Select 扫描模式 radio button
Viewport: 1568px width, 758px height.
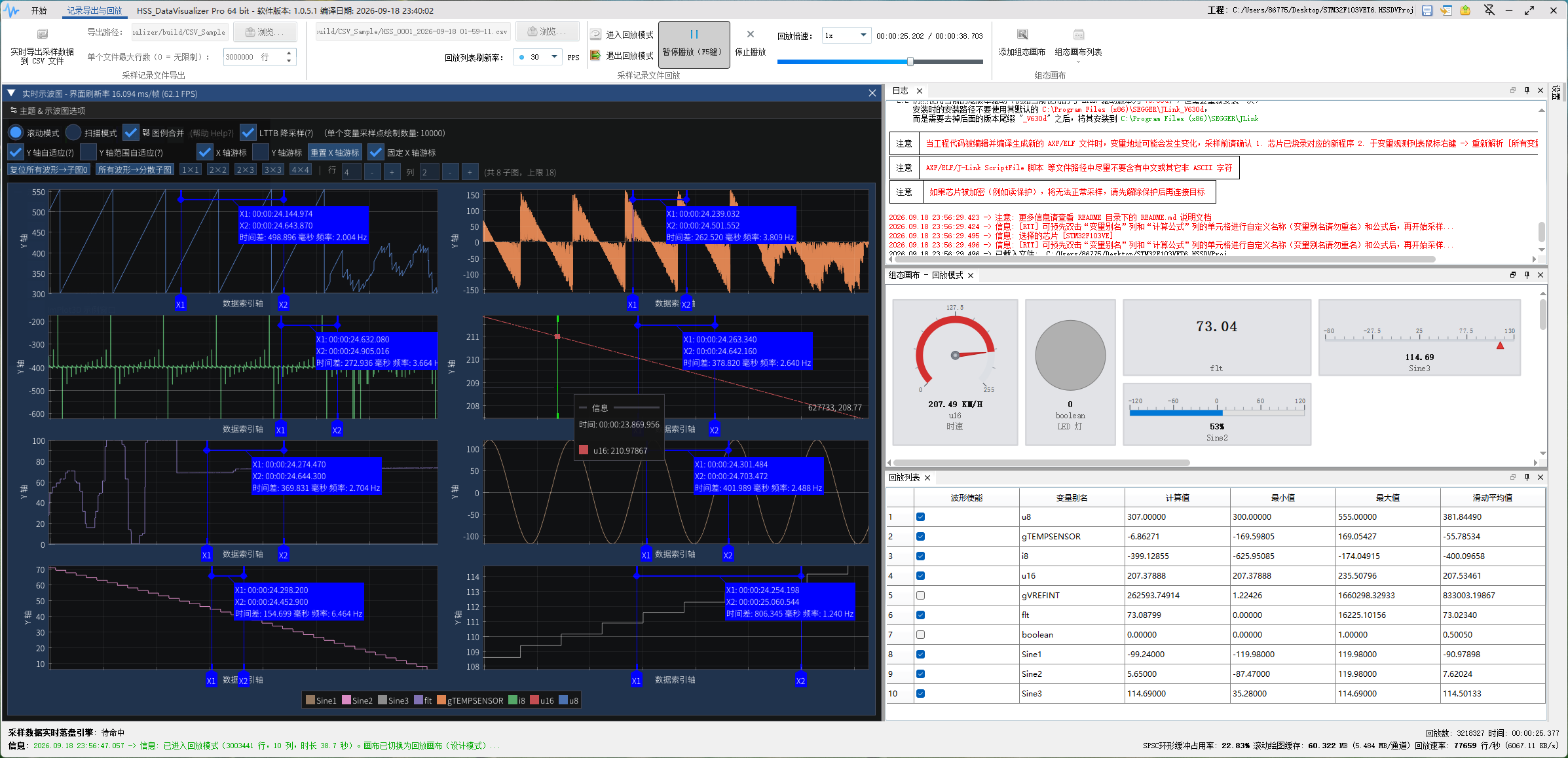[x=74, y=133]
